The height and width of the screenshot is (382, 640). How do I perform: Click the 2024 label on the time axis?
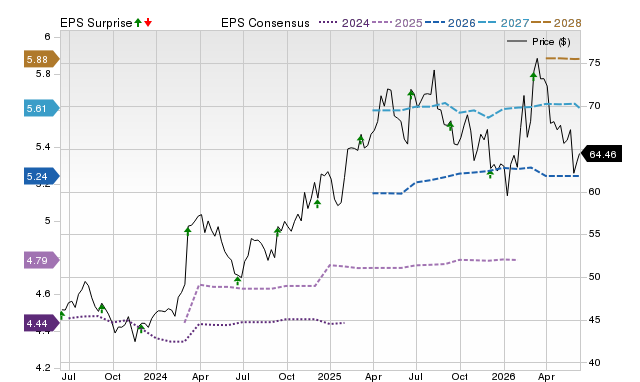coord(155,376)
